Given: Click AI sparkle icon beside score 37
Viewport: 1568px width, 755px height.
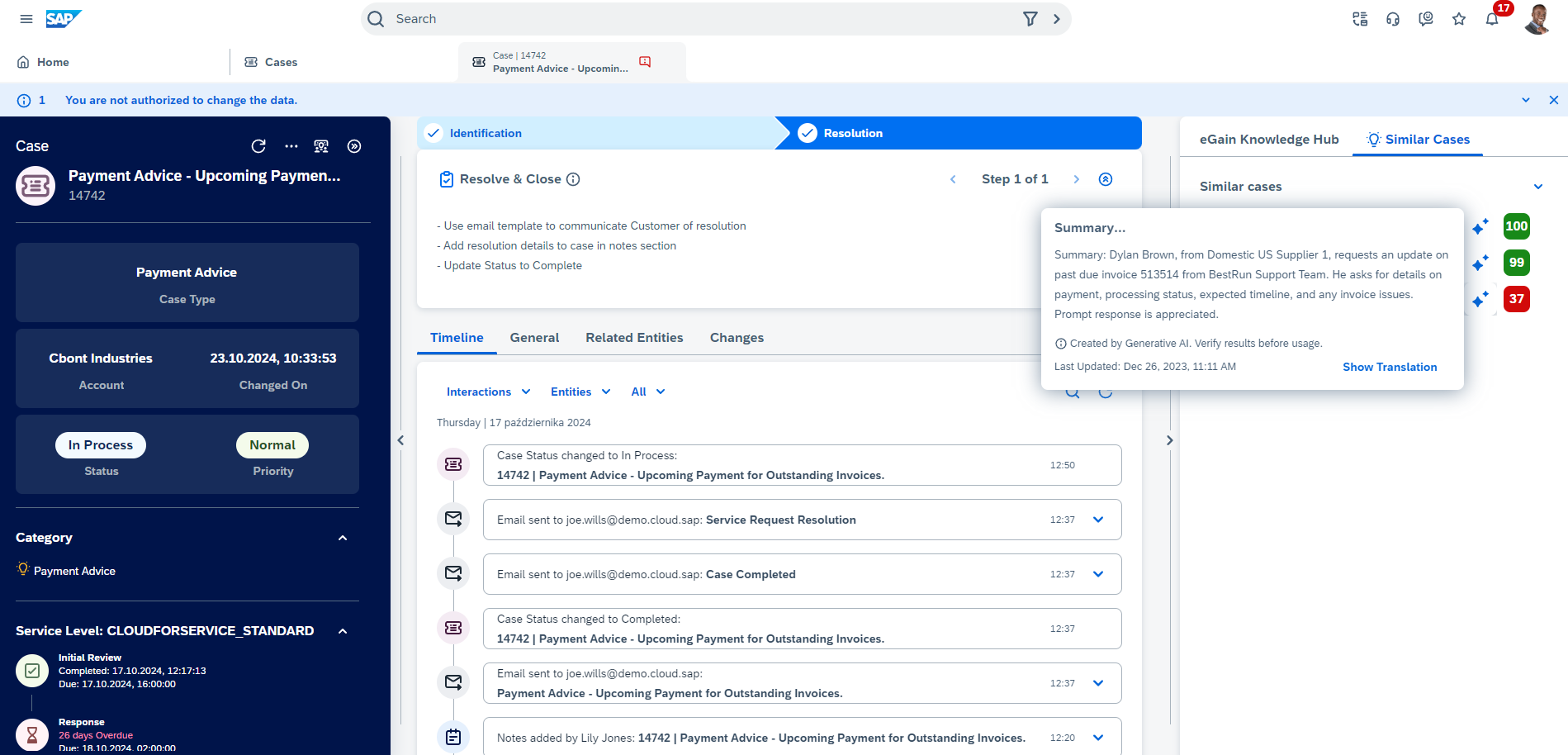Looking at the screenshot, I should [x=1480, y=299].
